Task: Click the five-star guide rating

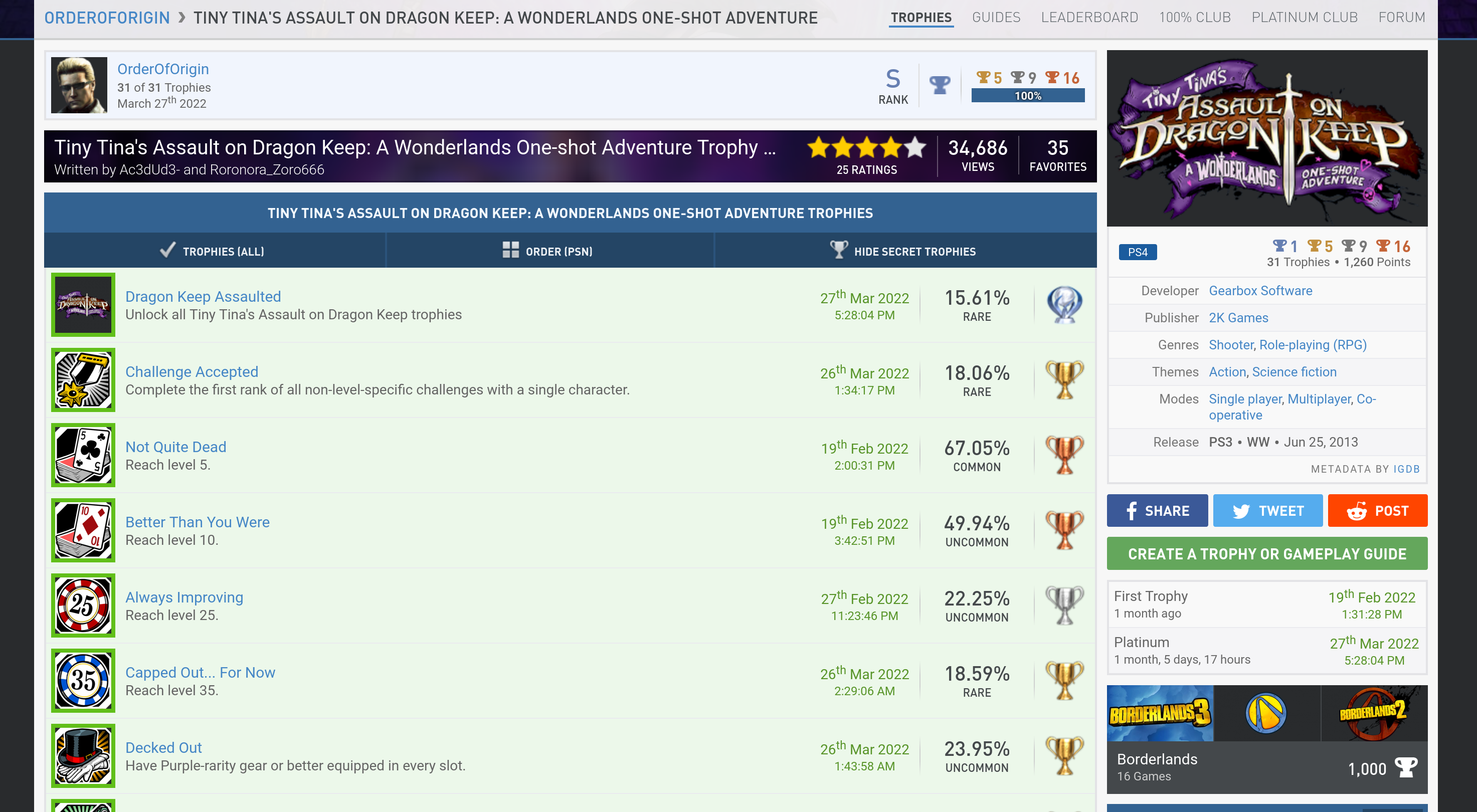Action: pyautogui.click(x=866, y=148)
